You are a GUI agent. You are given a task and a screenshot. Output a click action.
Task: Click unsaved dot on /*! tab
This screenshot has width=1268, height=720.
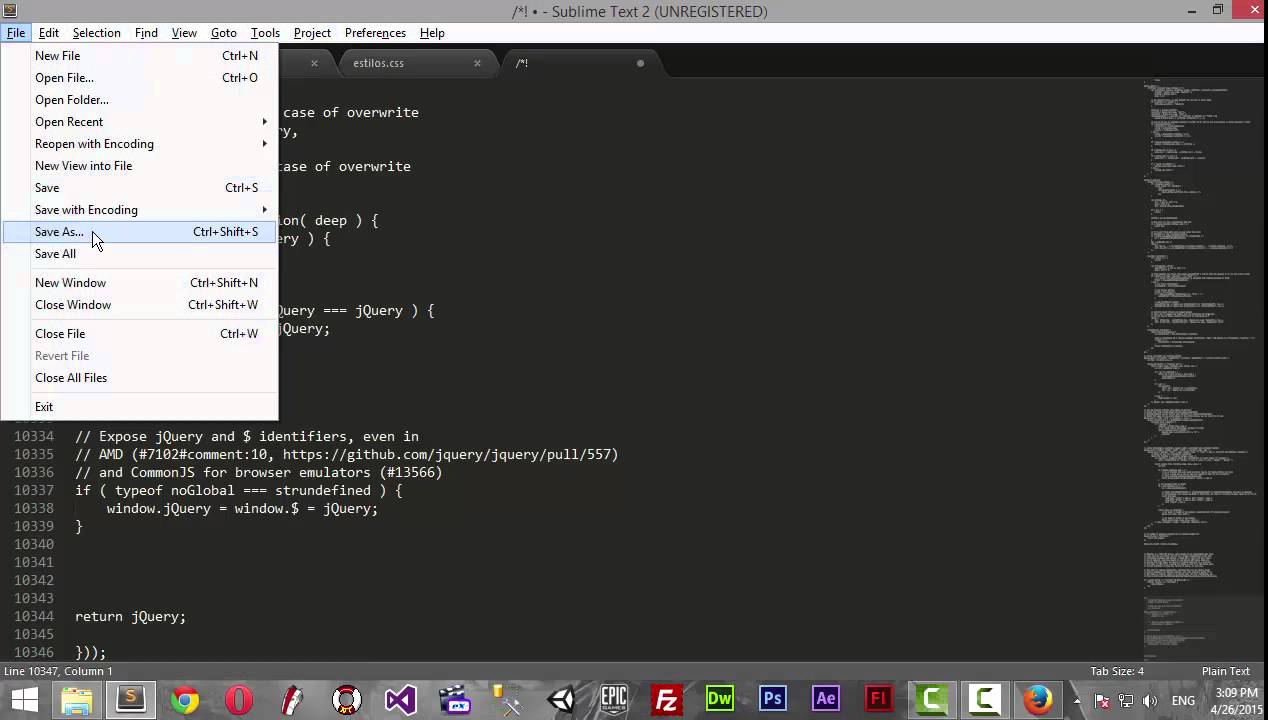pos(640,63)
